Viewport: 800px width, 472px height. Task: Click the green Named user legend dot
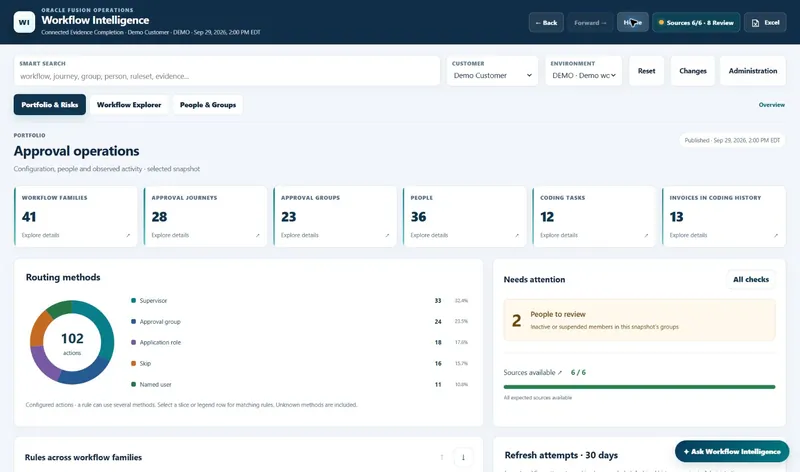134,384
